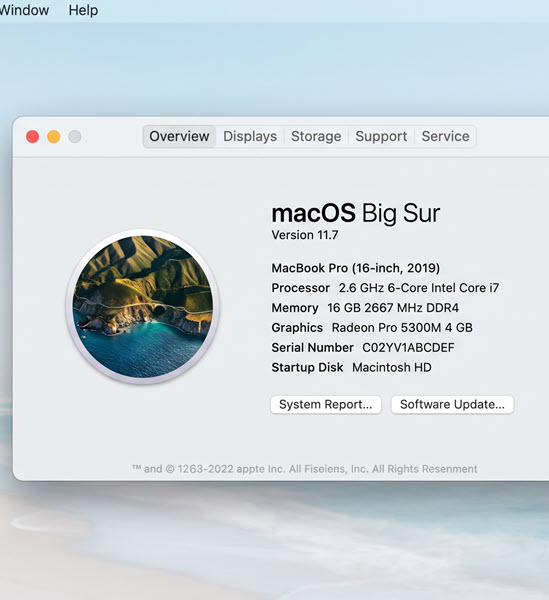Open the Support tab
The image size is (549, 600).
381,136
